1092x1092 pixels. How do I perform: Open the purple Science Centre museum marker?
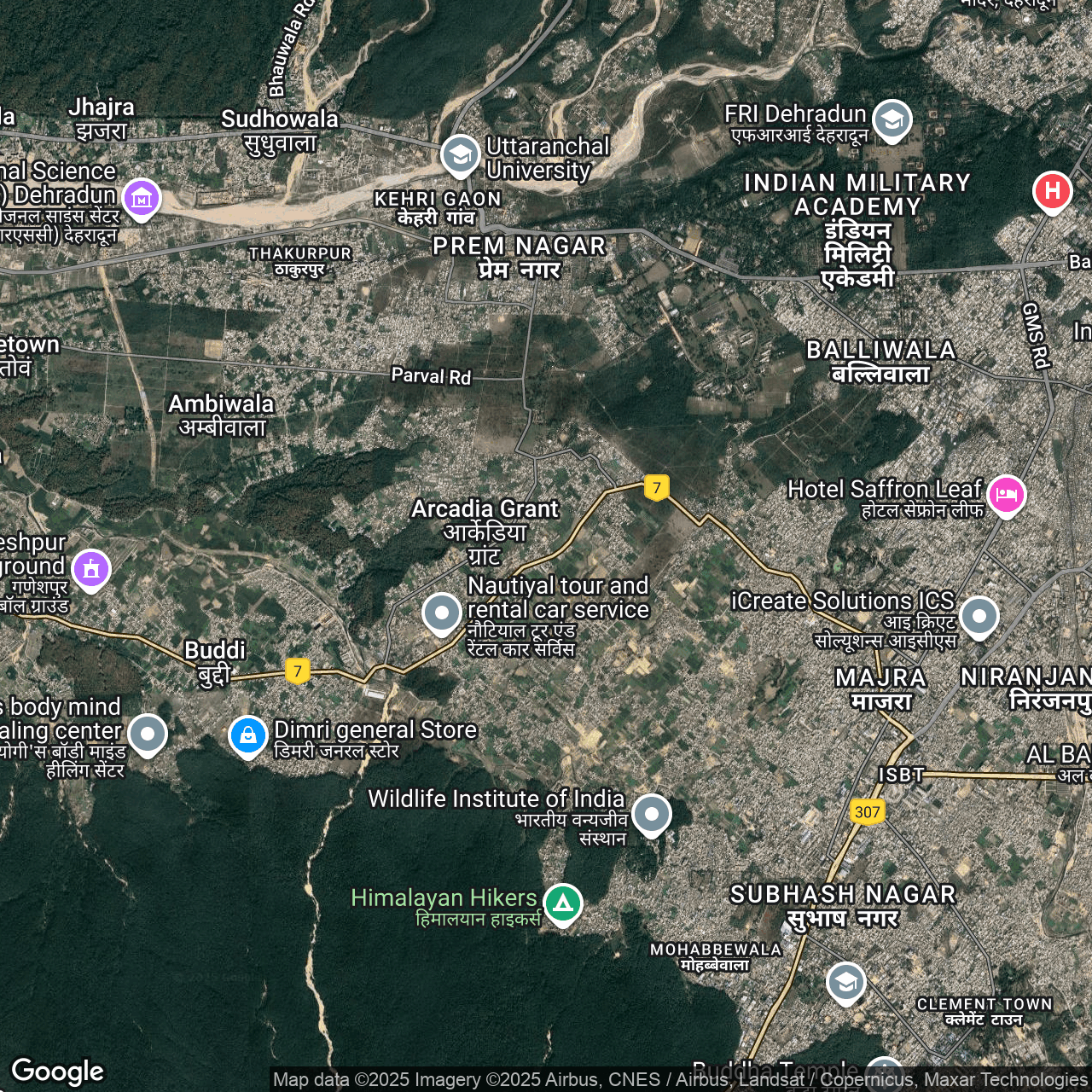click(142, 198)
